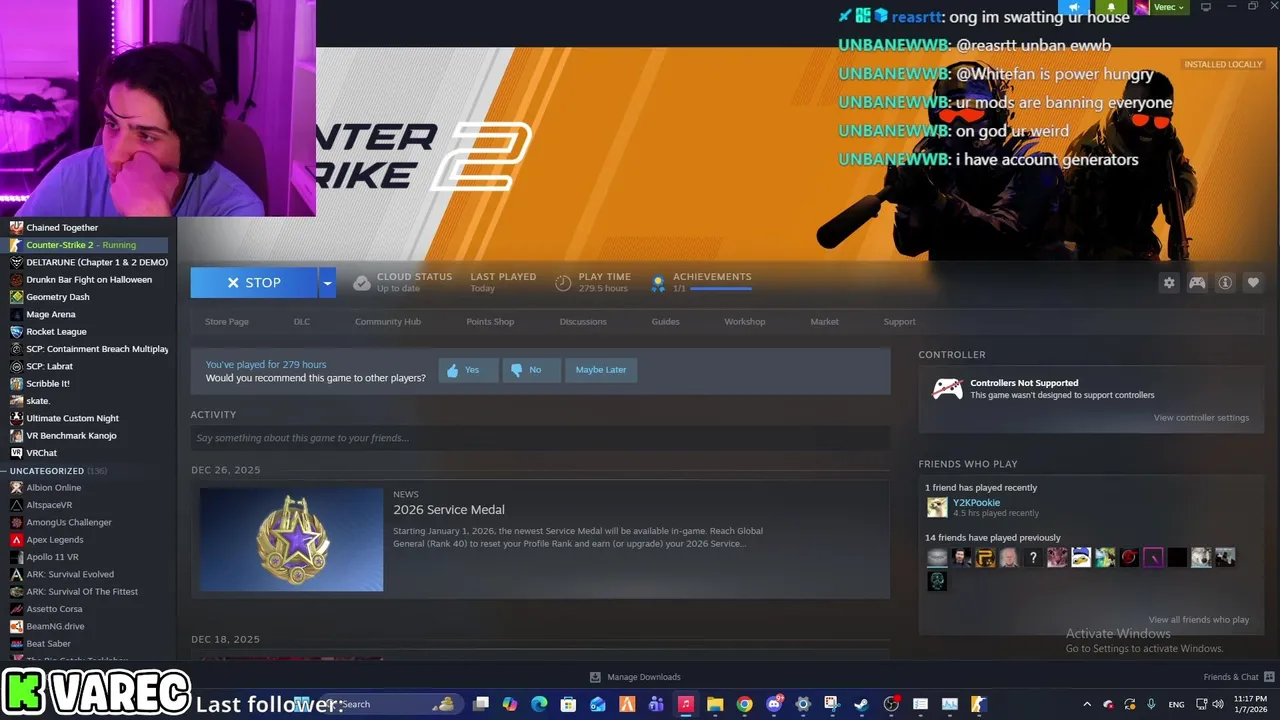The image size is (1280, 720).
Task: Add Counter-Strike 2 to favorites heart
Action: (x=1253, y=283)
